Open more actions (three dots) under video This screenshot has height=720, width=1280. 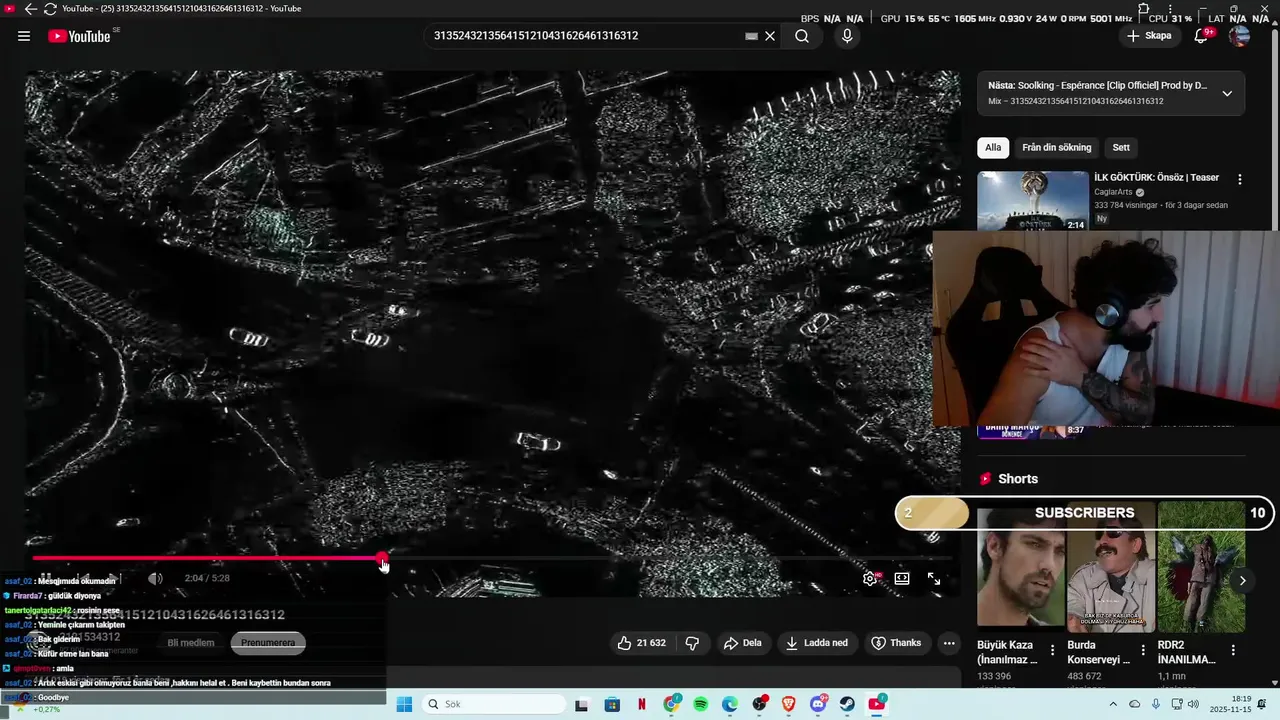tap(949, 643)
